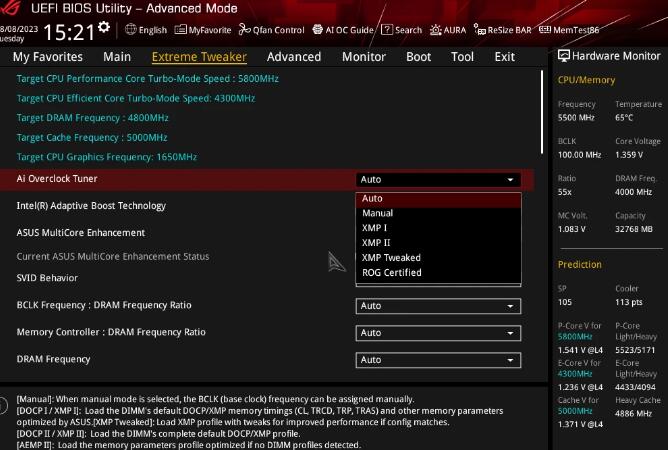The image size is (668, 450).
Task: Click Target CPU Efficient Core Turbo-Mode Speed text
Action: pos(135,98)
